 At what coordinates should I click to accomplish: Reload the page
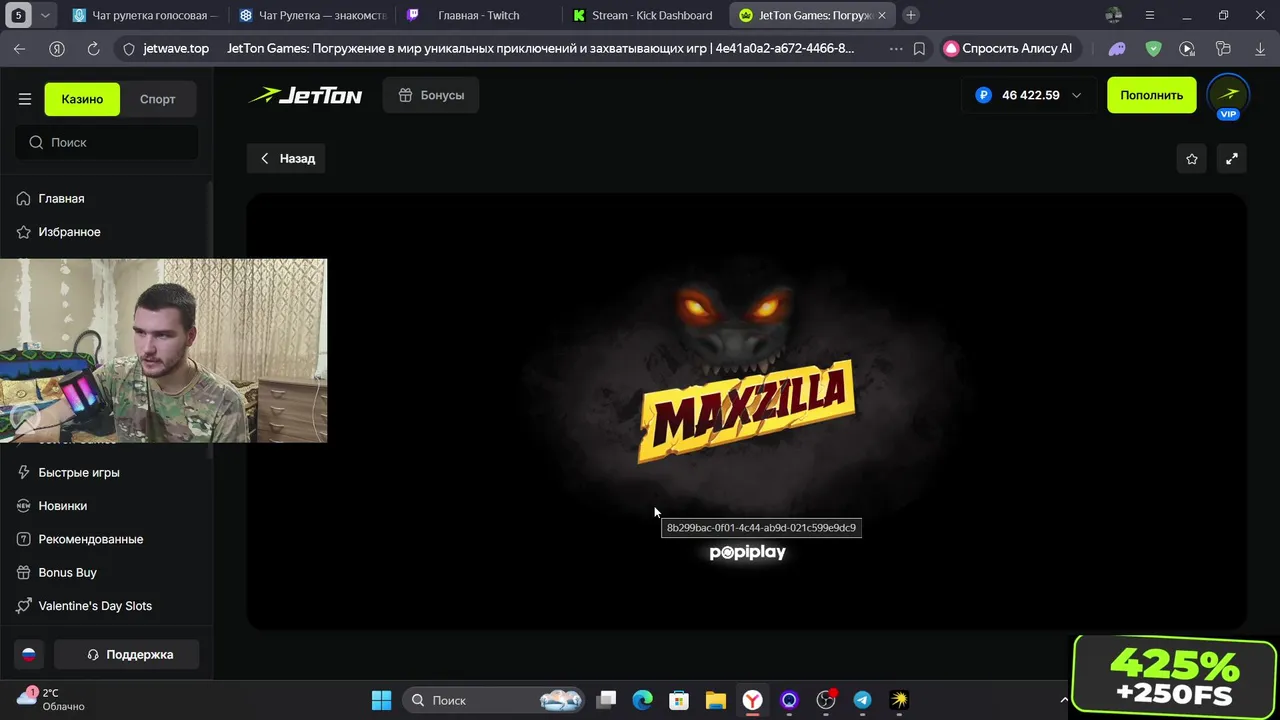[93, 48]
